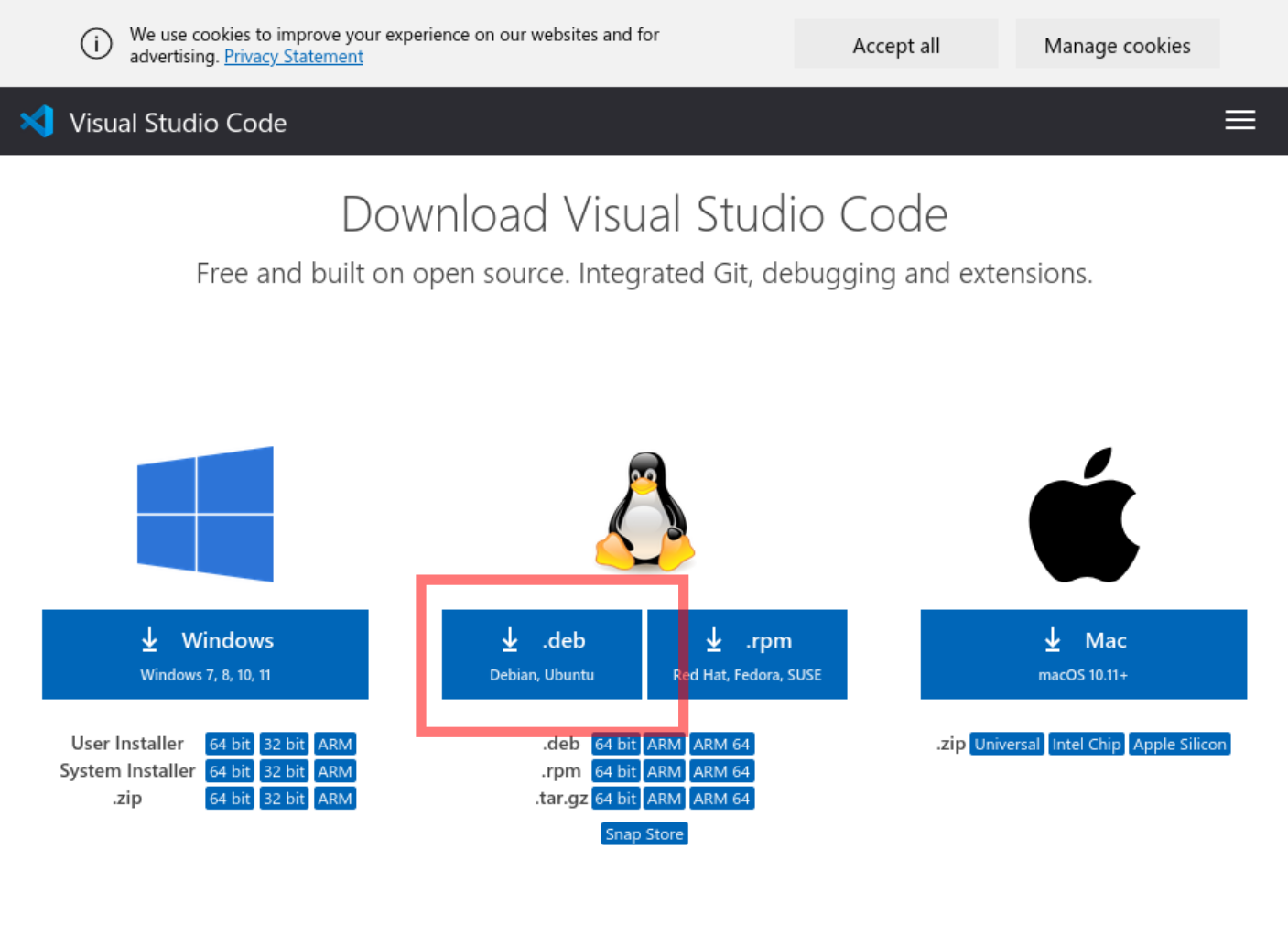The image size is (1288, 947).
Task: Click the Windows logo image
Action: click(205, 514)
